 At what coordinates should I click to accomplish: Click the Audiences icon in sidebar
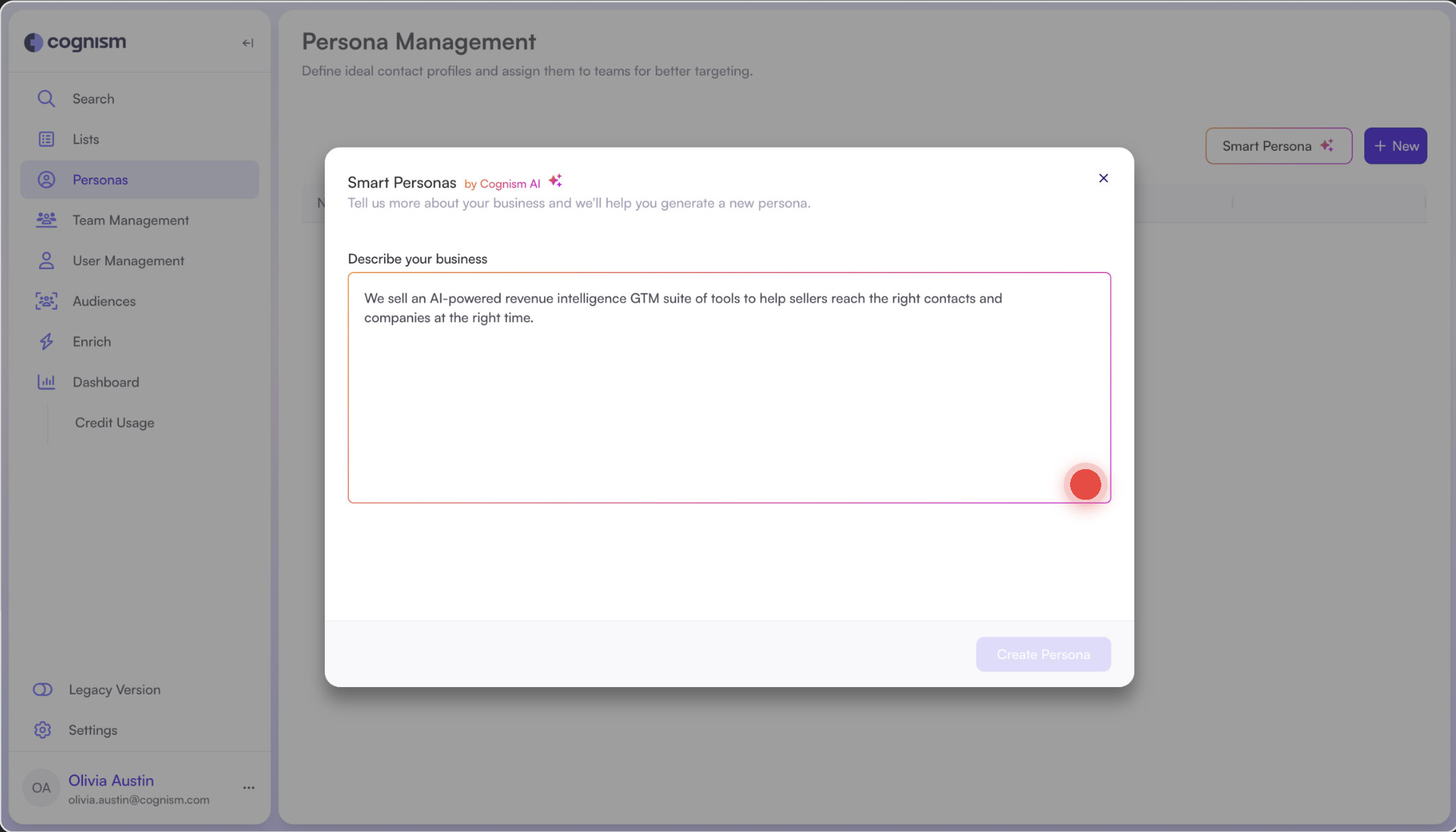[46, 301]
